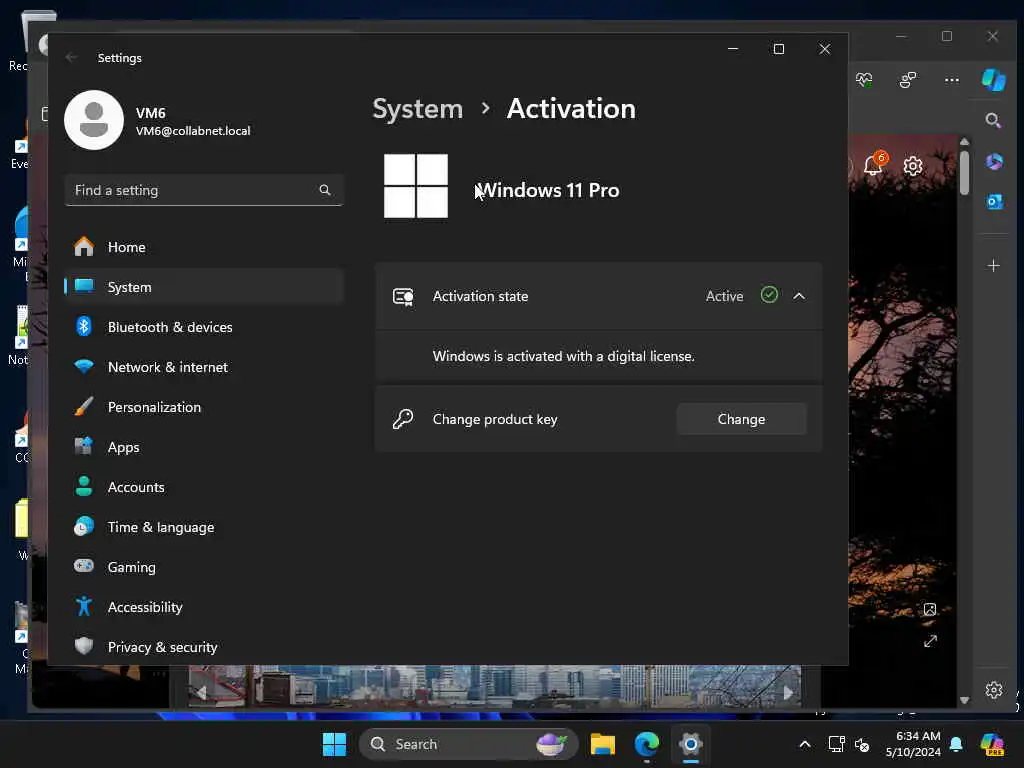Go to Network & internet settings

204,367
